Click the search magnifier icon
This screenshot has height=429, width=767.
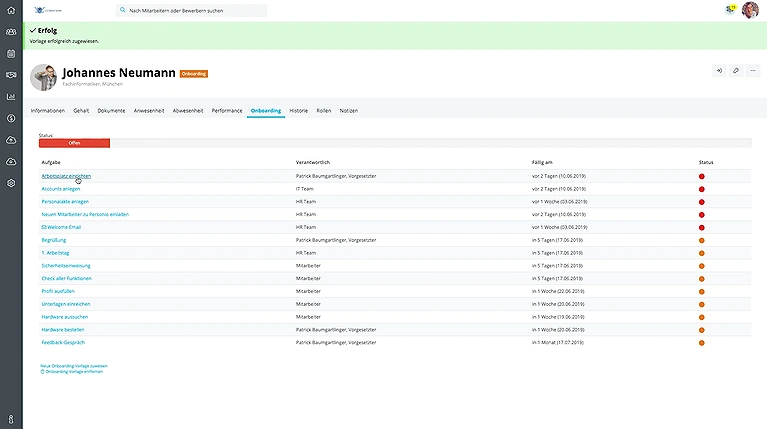123,10
